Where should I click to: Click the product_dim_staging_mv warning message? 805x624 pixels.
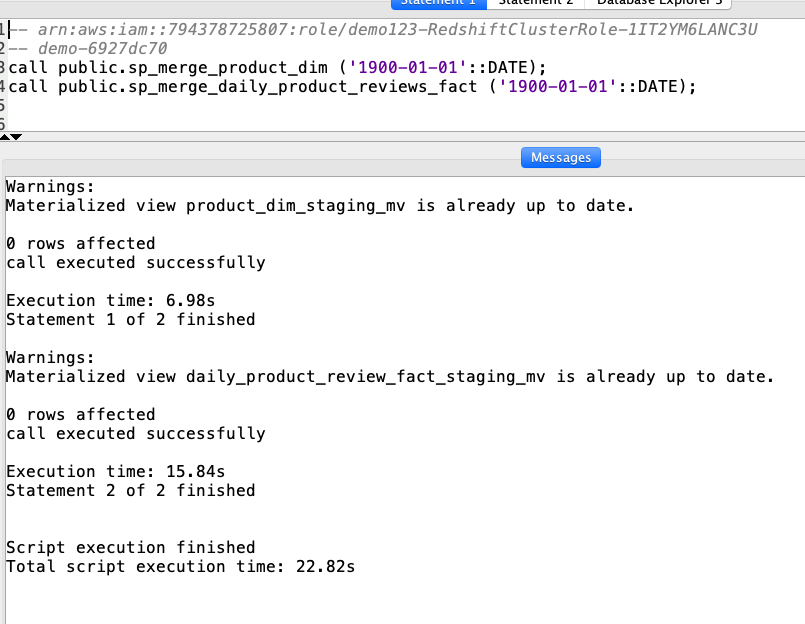pos(319,206)
